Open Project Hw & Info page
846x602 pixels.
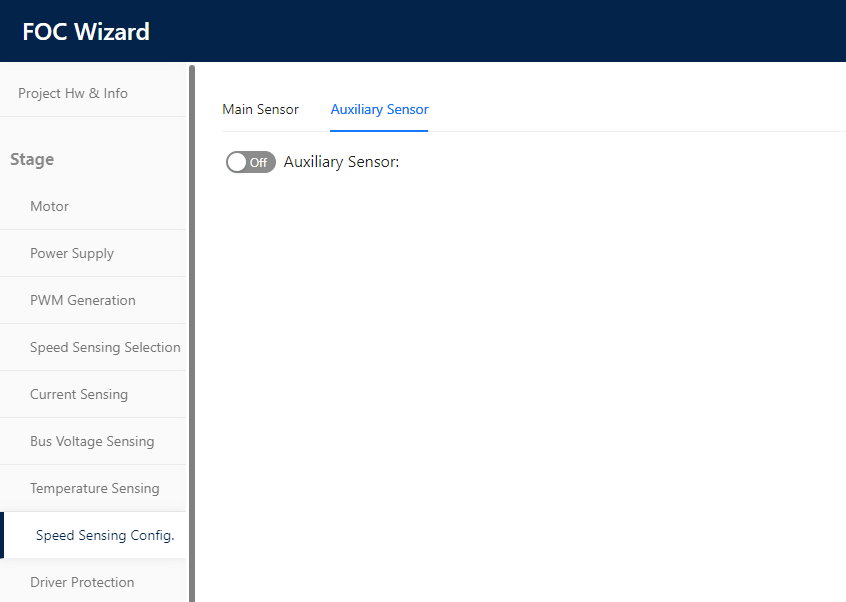pos(73,93)
